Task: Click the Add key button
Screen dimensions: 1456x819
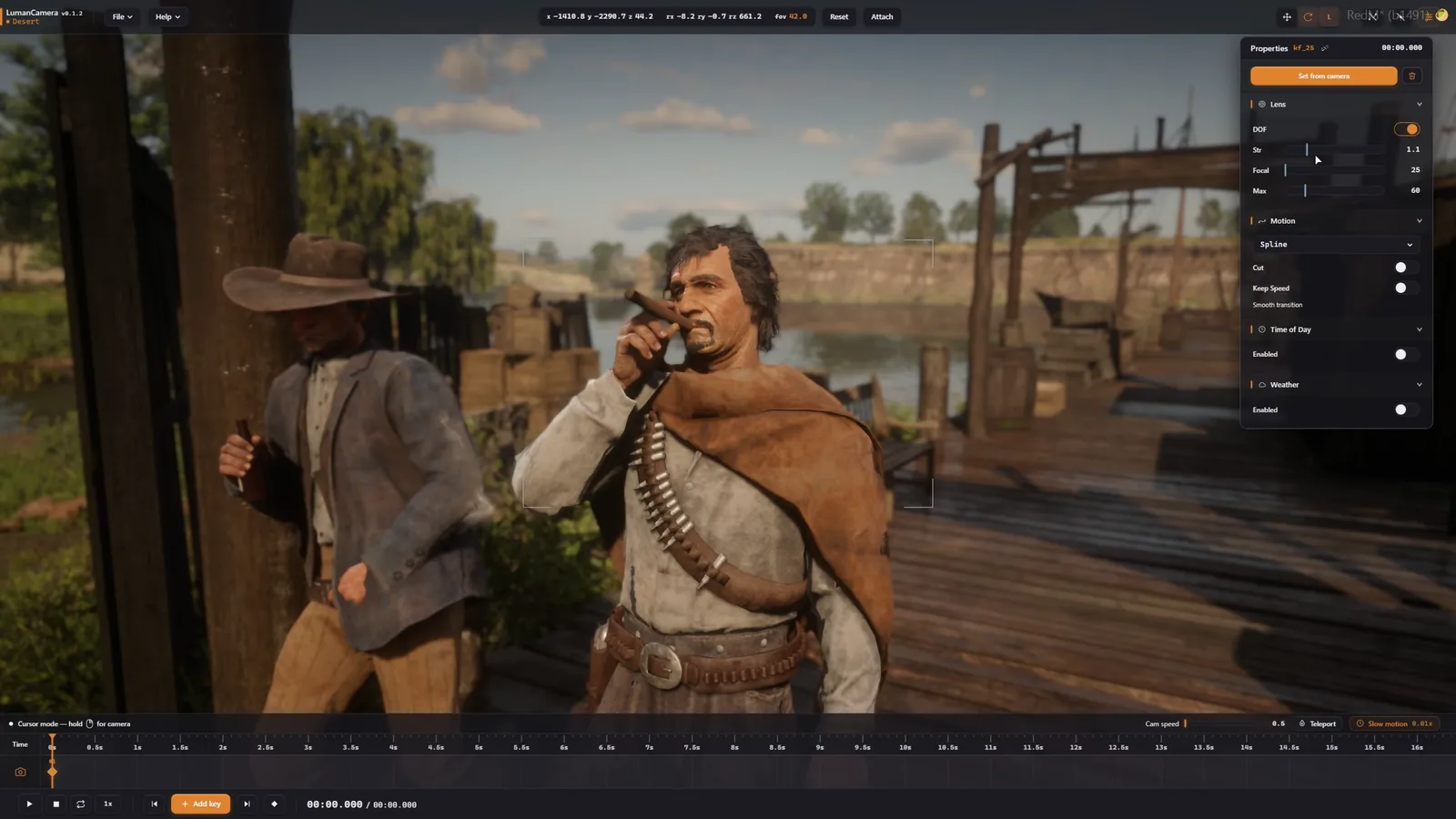Action: coord(200,804)
